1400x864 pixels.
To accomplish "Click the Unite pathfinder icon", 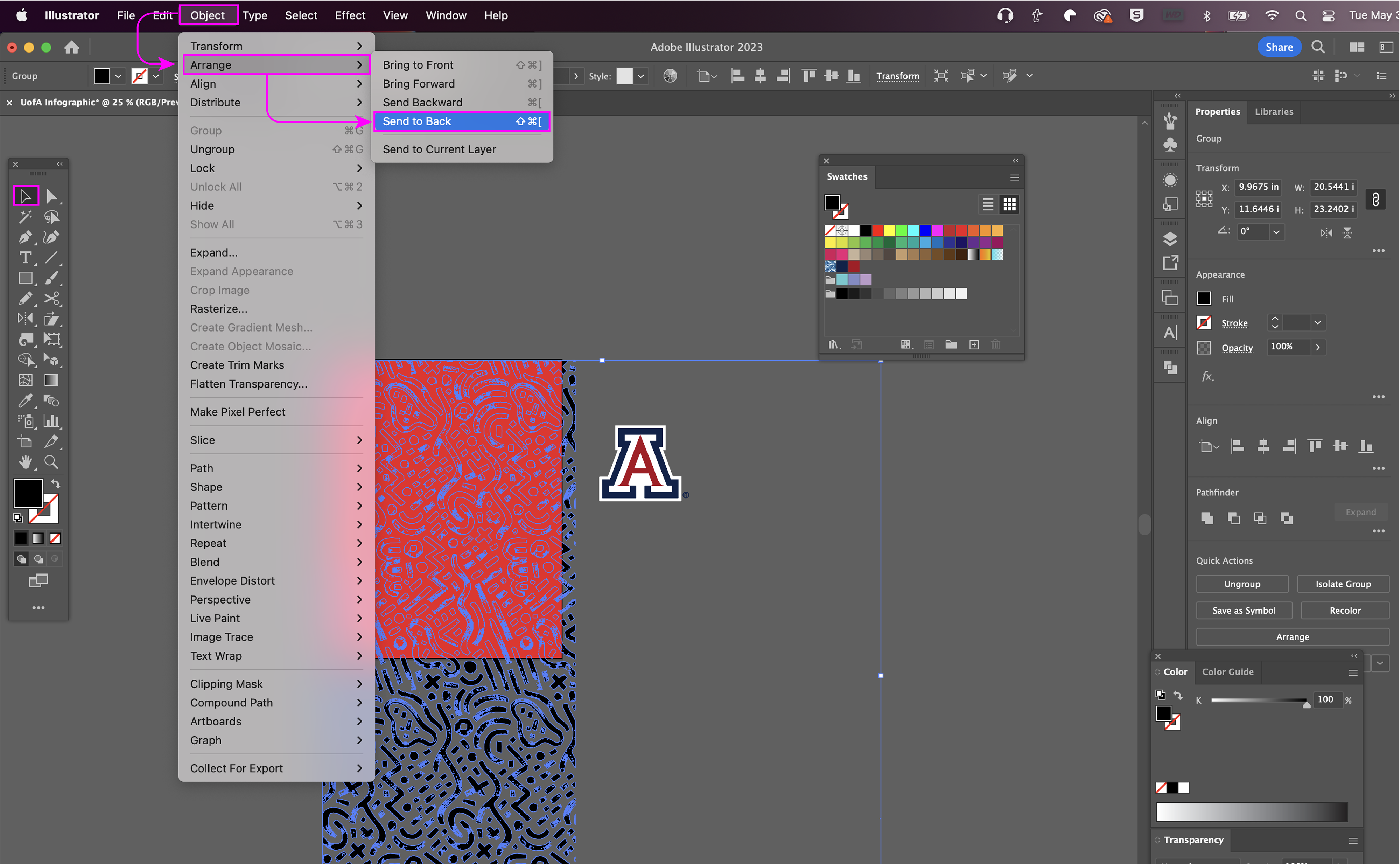I will [1207, 518].
